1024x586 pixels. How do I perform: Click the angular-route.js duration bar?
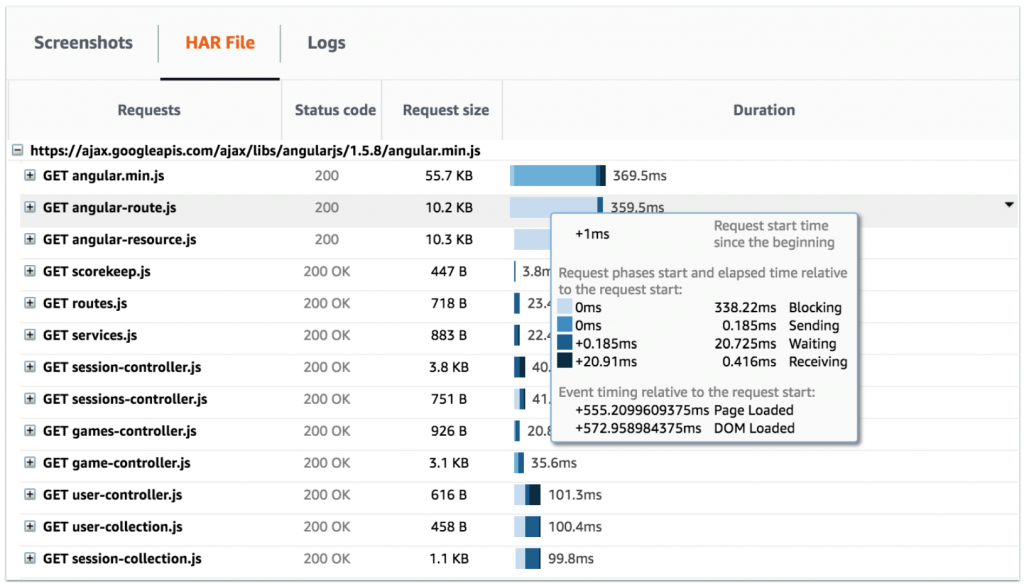click(550, 208)
